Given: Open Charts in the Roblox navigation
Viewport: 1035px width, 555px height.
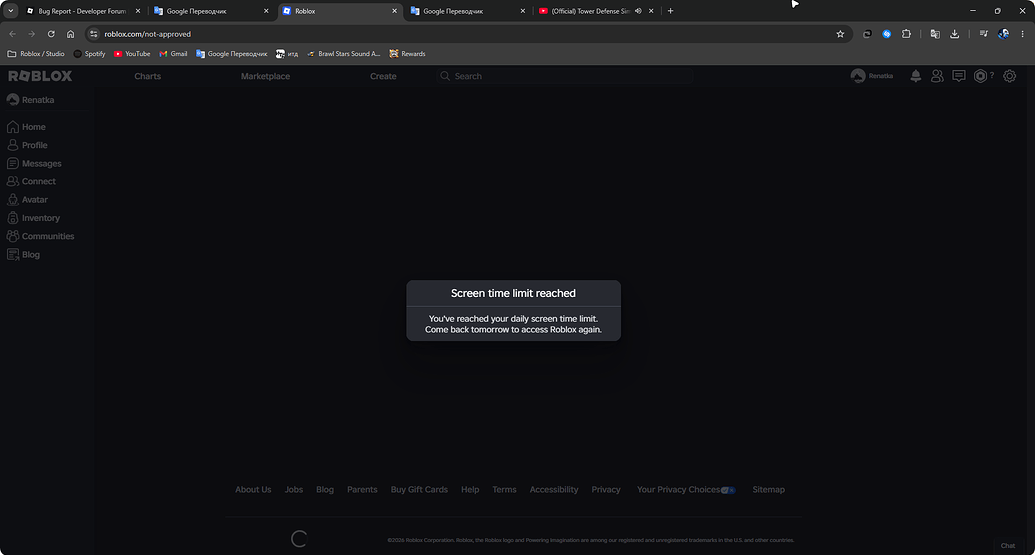Looking at the screenshot, I should click(148, 76).
